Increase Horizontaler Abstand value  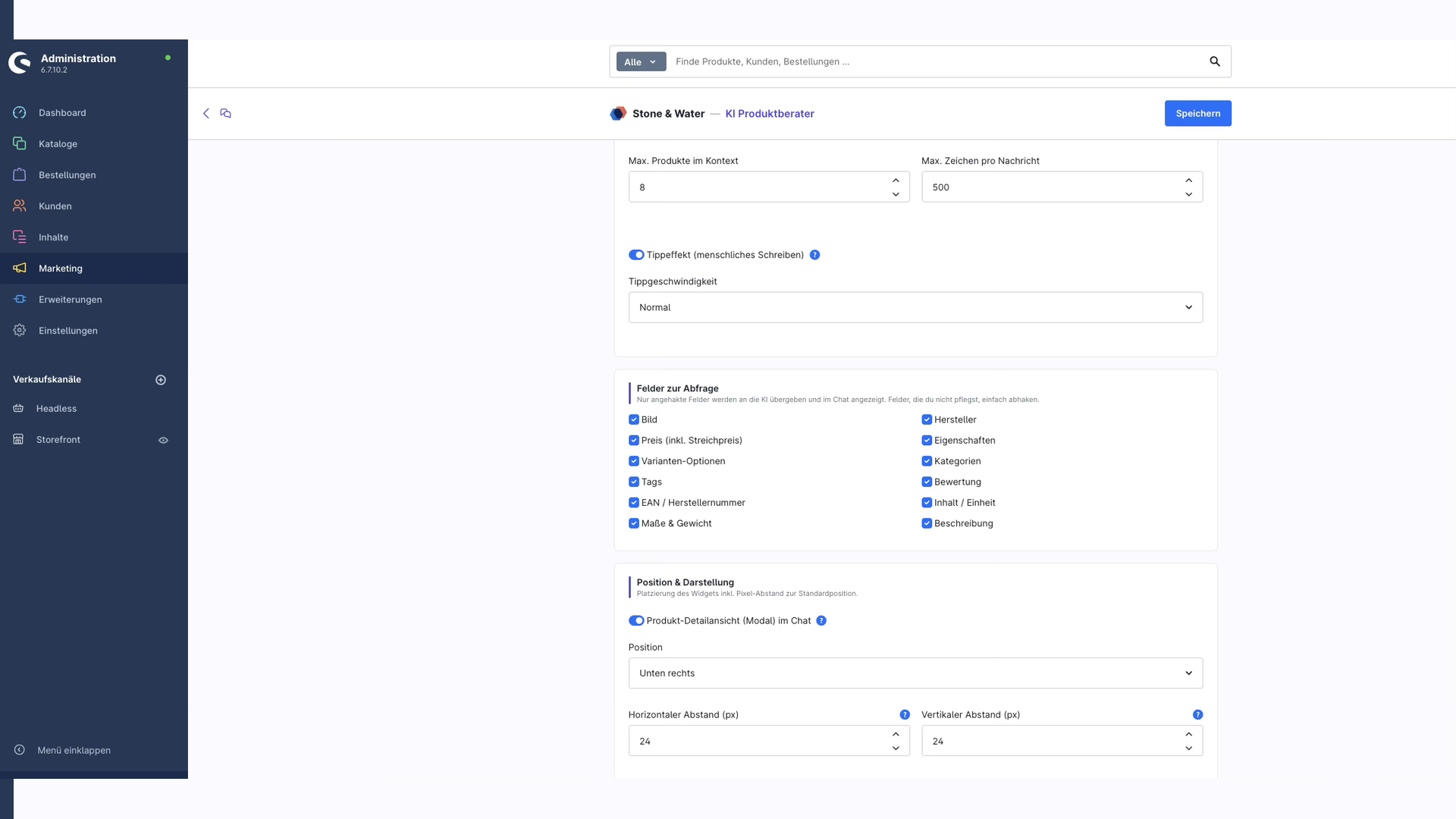point(896,735)
